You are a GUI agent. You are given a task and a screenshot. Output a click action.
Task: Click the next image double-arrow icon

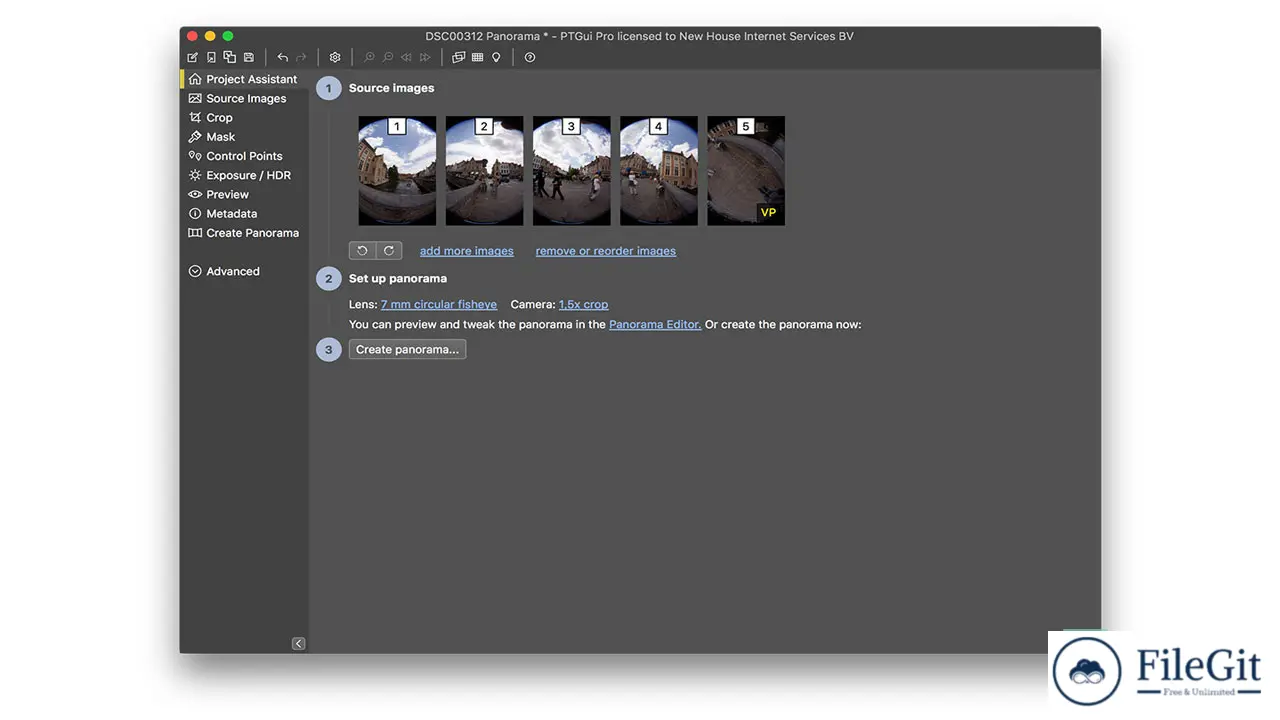[425, 57]
